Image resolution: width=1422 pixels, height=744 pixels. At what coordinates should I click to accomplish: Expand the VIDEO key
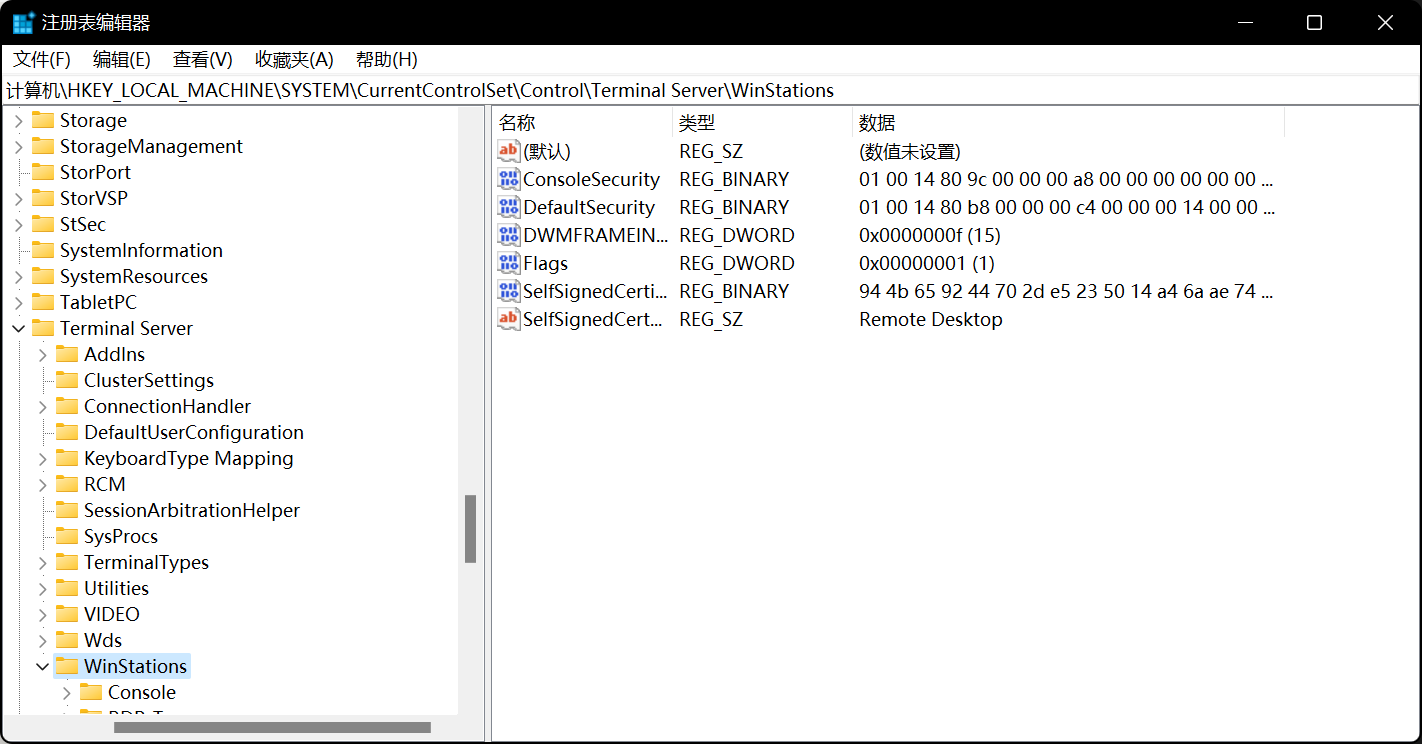(x=42, y=614)
